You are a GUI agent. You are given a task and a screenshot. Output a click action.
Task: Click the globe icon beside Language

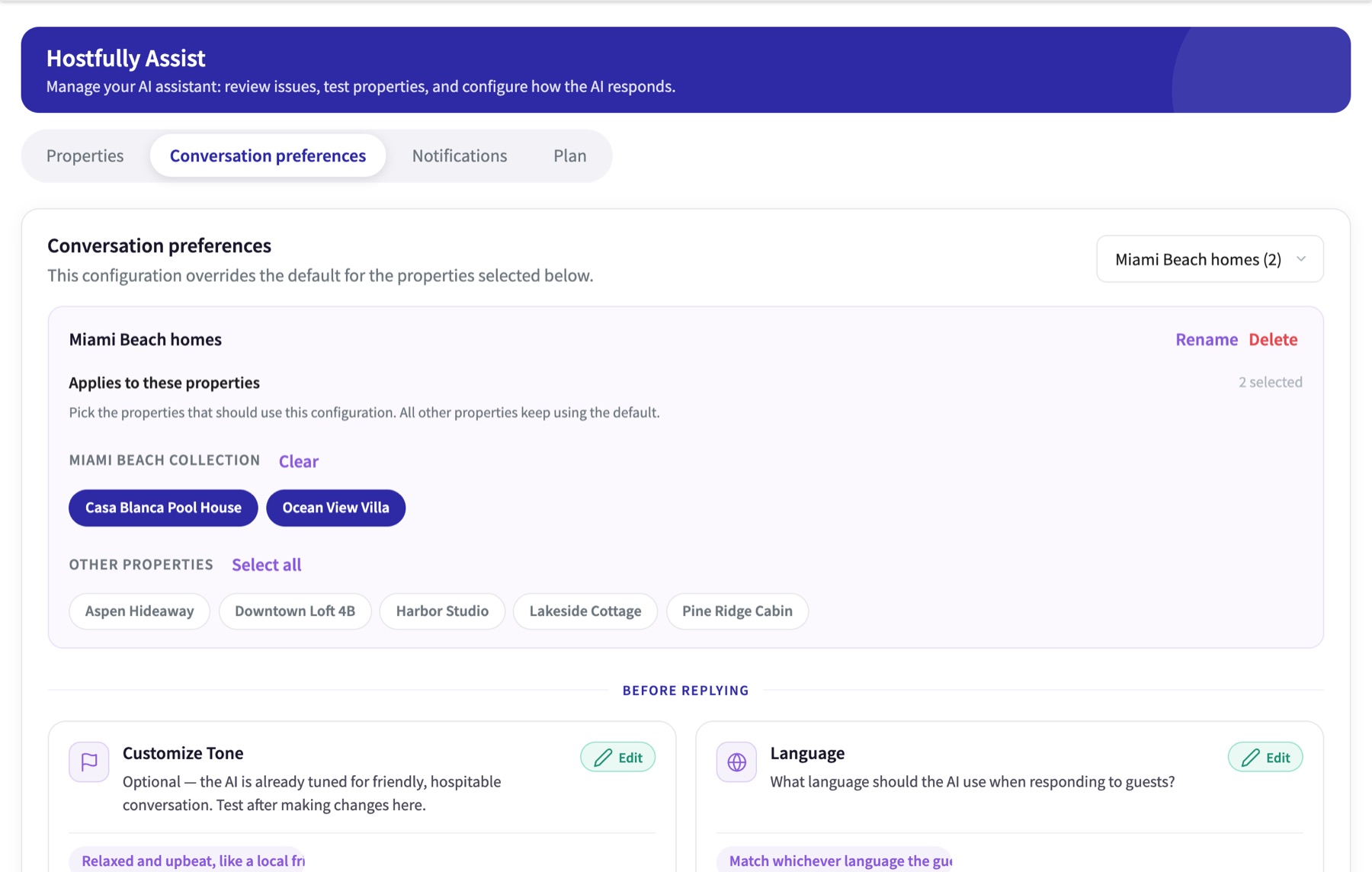click(x=736, y=761)
